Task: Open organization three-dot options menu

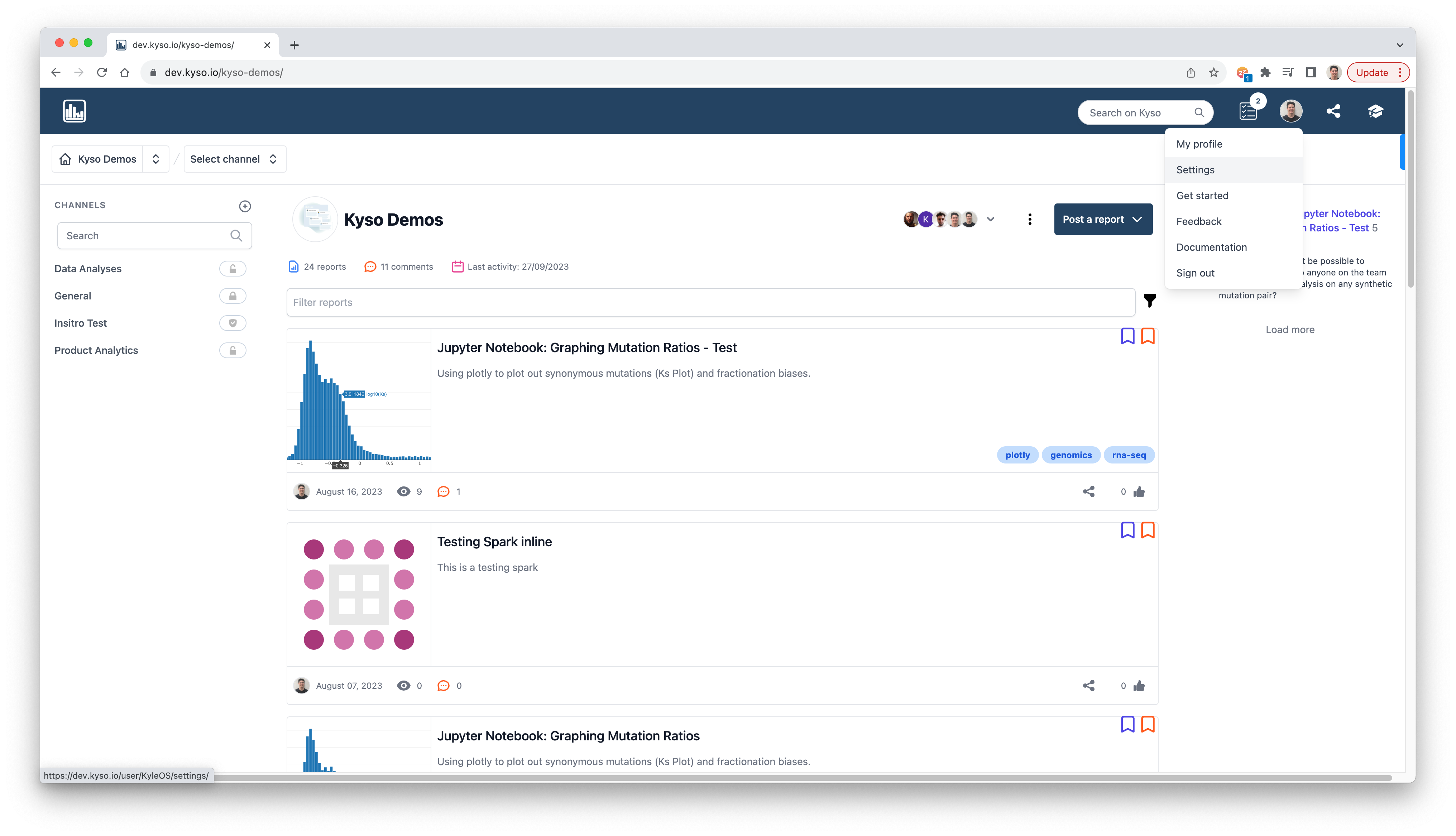Action: 1029,219
